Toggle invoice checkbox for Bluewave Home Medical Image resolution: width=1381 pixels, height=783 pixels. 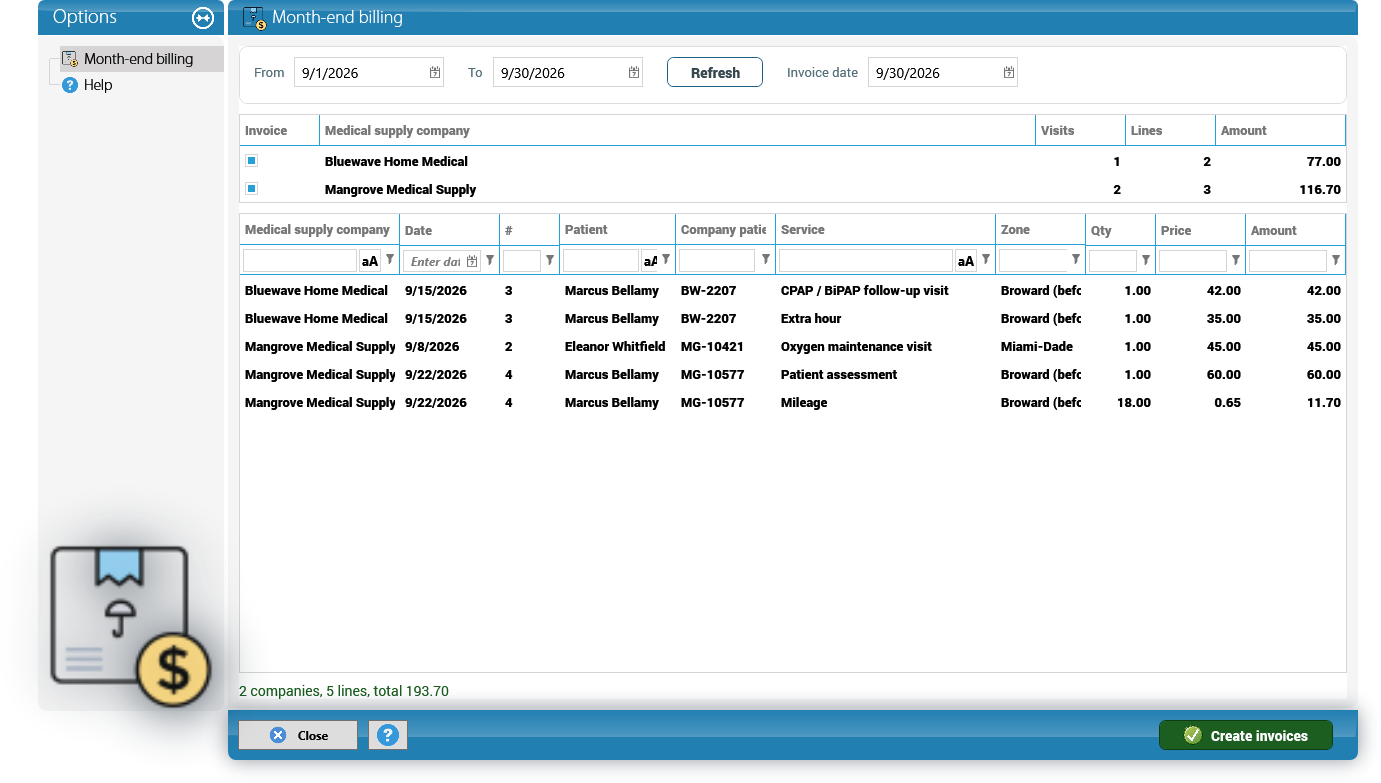click(x=251, y=160)
